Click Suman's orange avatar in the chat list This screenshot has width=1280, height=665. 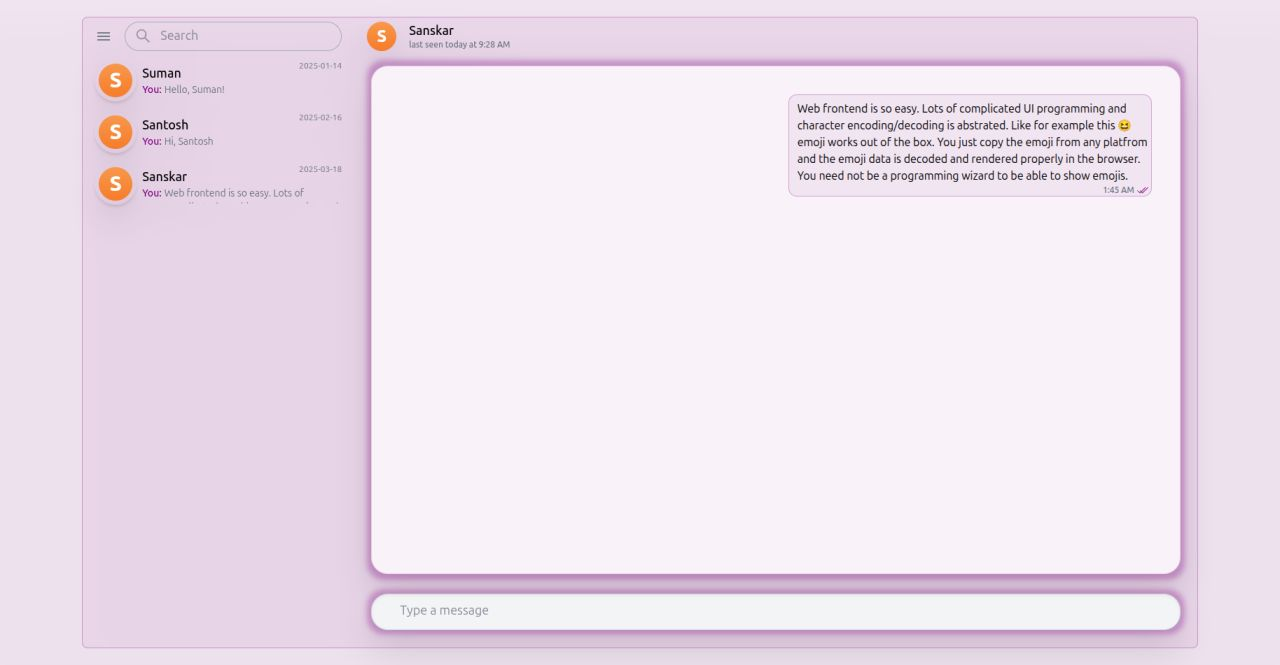115,80
